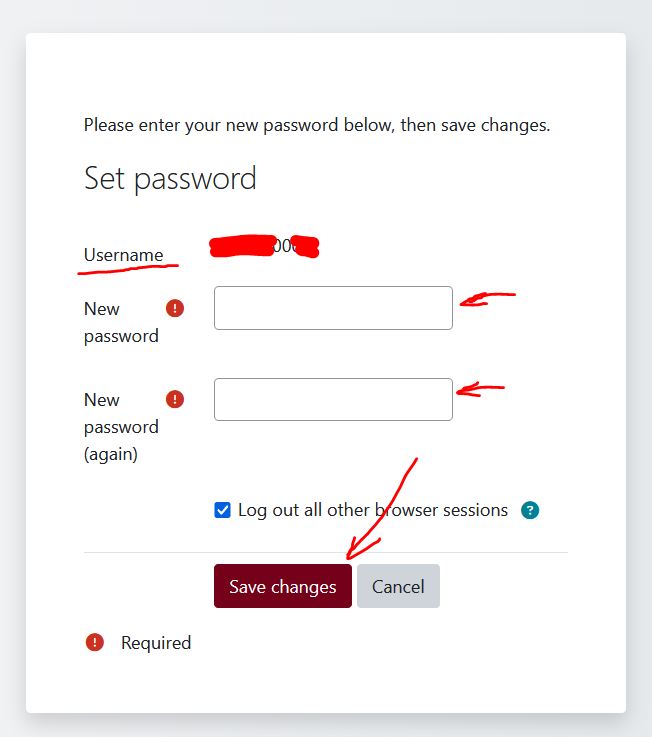Click the 'New password' field label

(121, 322)
